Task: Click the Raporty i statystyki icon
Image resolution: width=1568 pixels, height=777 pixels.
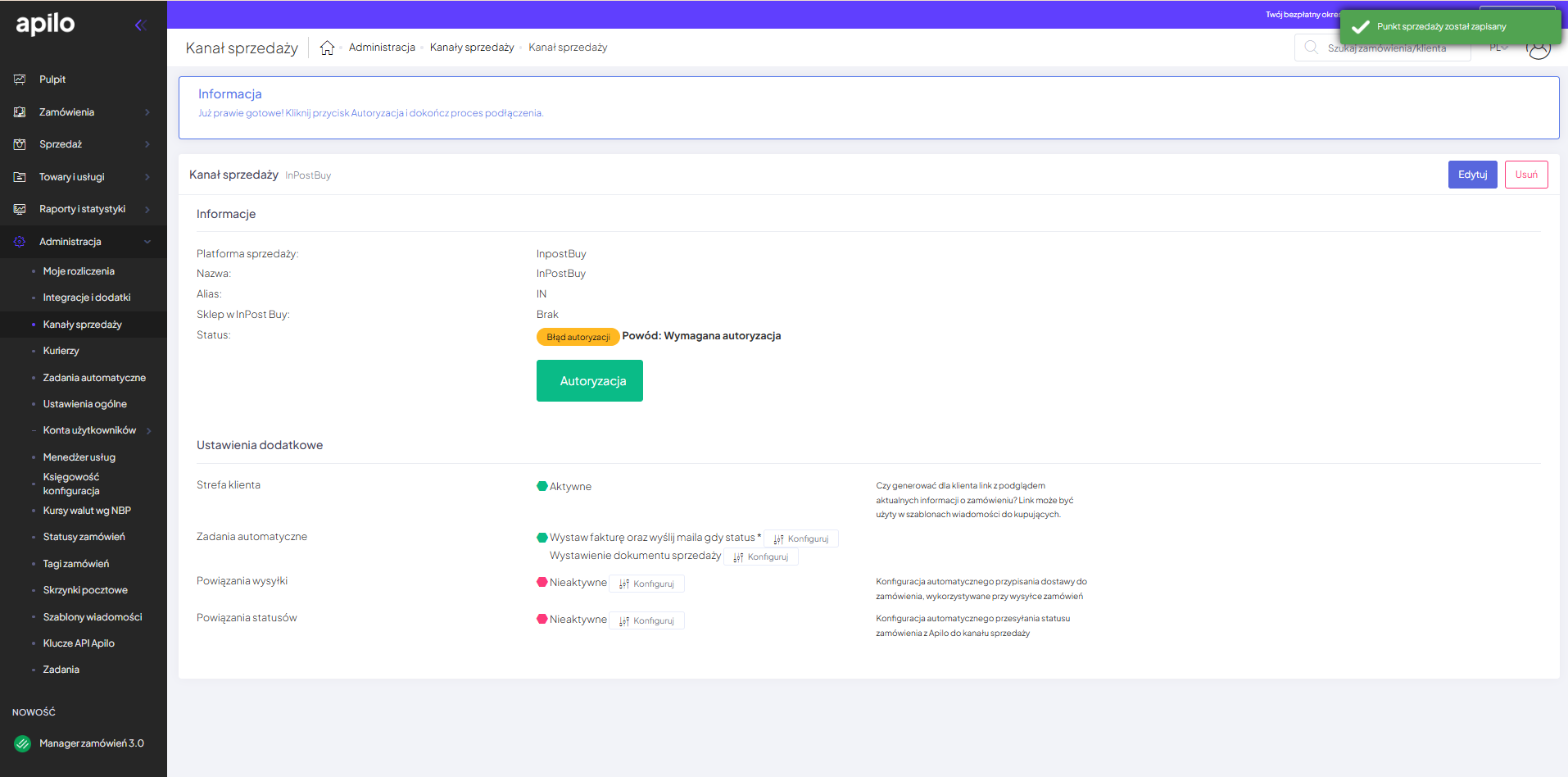Action: tap(20, 209)
